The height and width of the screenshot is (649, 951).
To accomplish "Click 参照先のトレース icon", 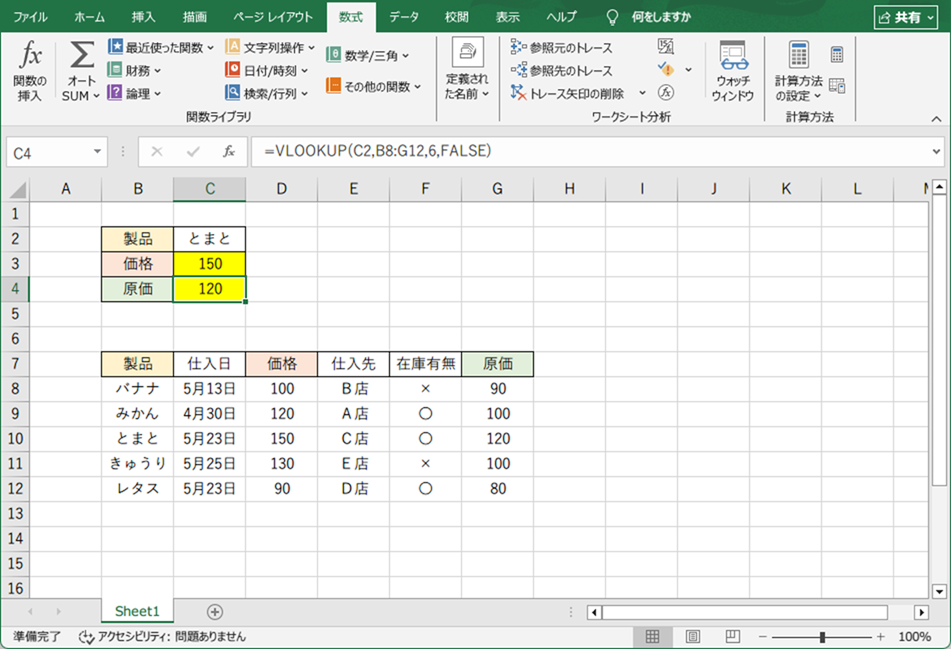I will 518,70.
